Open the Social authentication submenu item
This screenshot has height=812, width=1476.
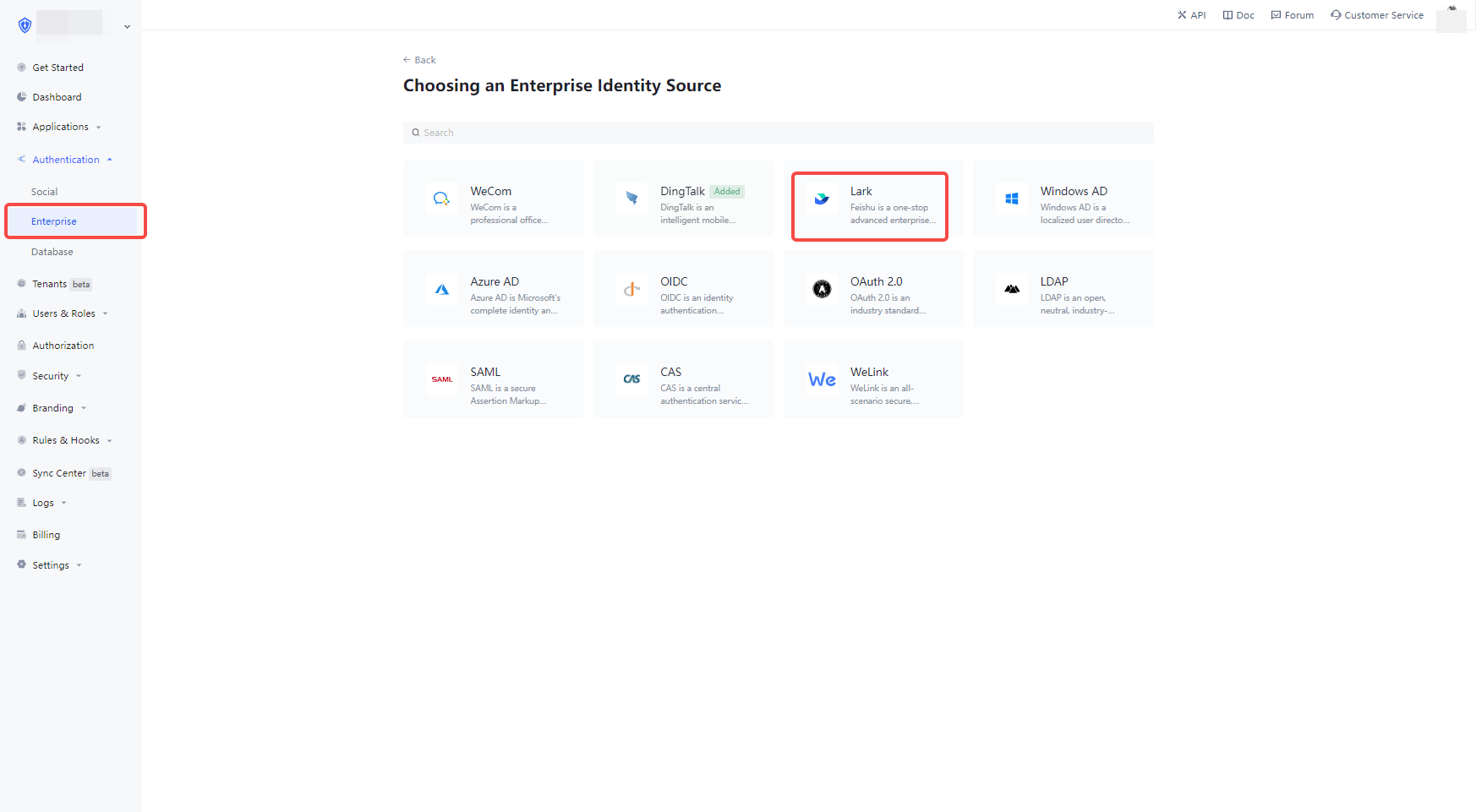point(45,192)
